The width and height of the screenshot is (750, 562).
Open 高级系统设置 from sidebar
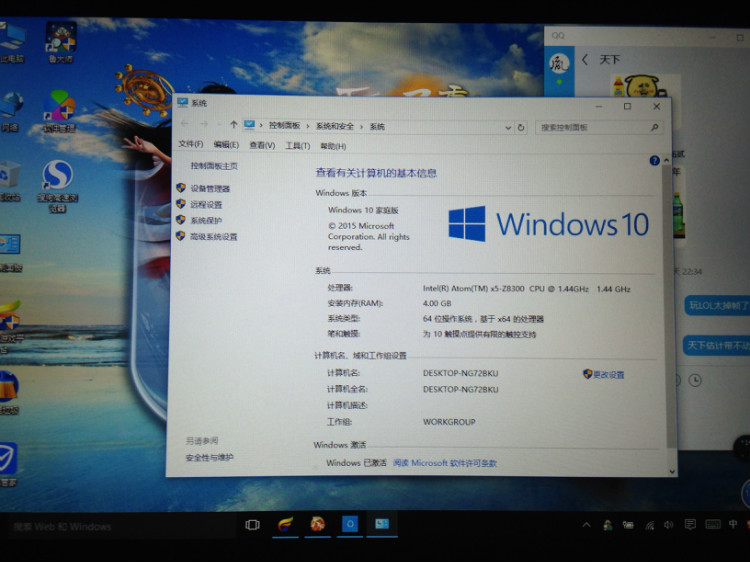click(214, 236)
